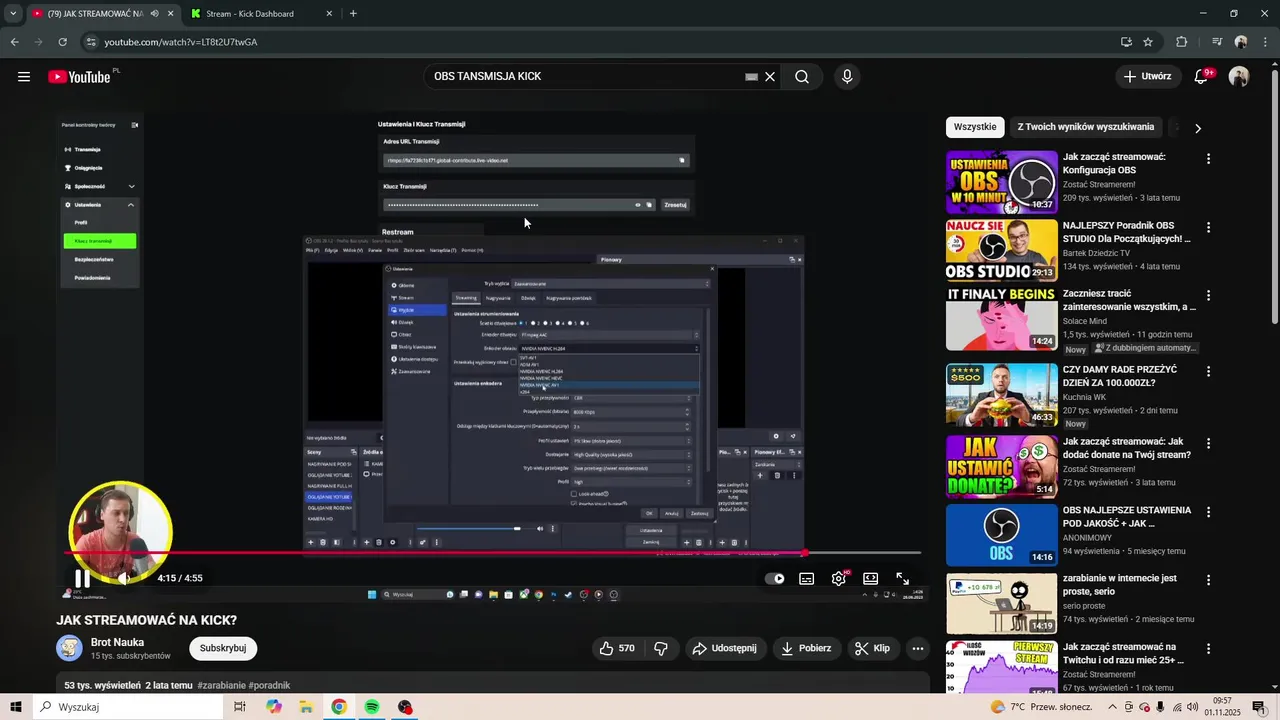Open File Explorer from the taskbar
1280x720 pixels.
[x=306, y=707]
